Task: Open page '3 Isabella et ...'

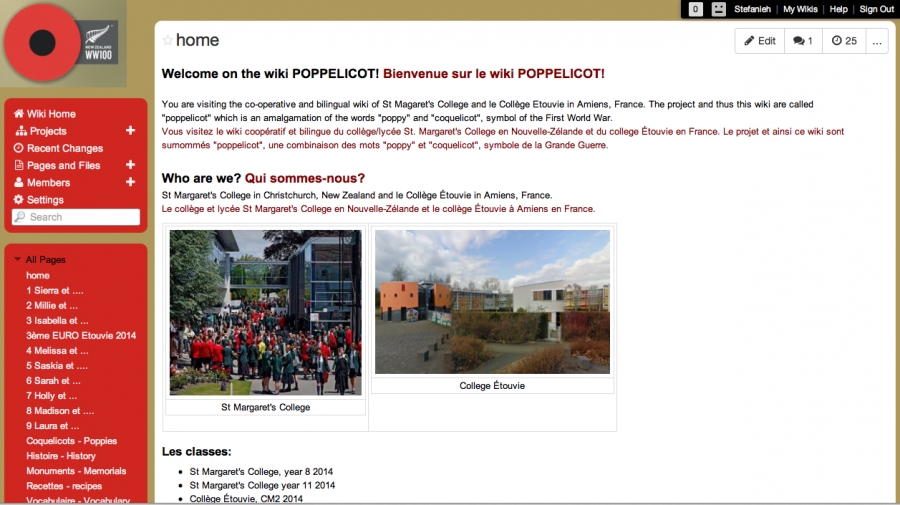Action: tap(57, 320)
